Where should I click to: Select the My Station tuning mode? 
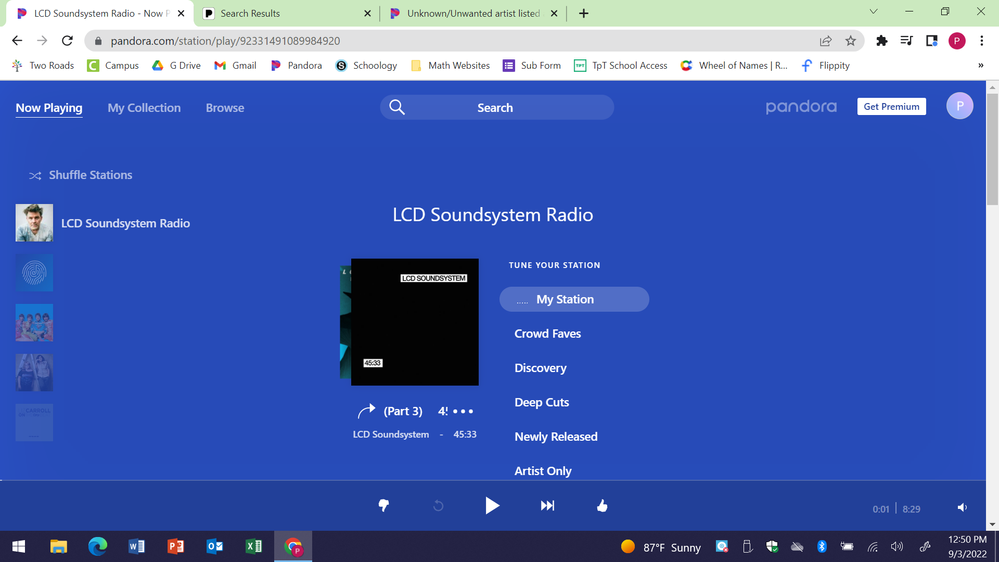pyautogui.click(x=574, y=299)
